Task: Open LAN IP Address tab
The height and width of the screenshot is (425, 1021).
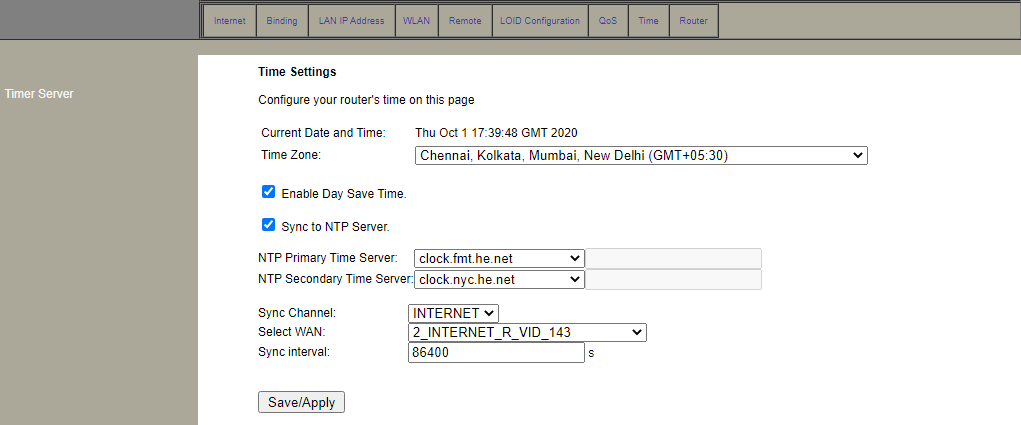Action: tap(351, 21)
